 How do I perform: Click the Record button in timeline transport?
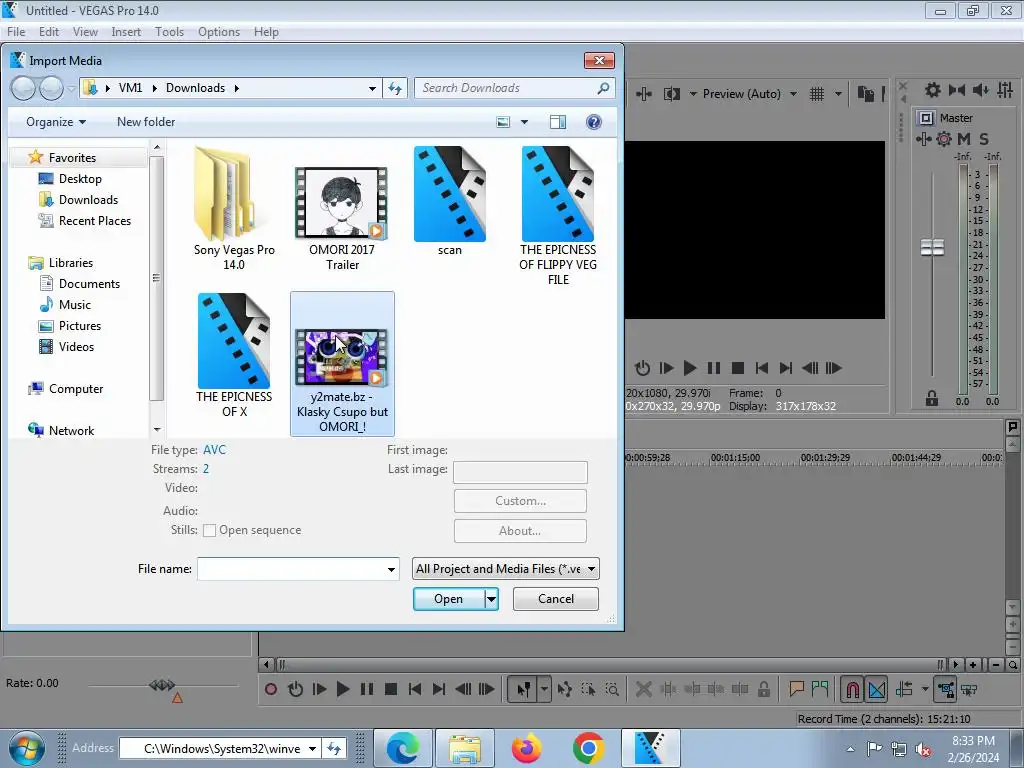pos(270,689)
